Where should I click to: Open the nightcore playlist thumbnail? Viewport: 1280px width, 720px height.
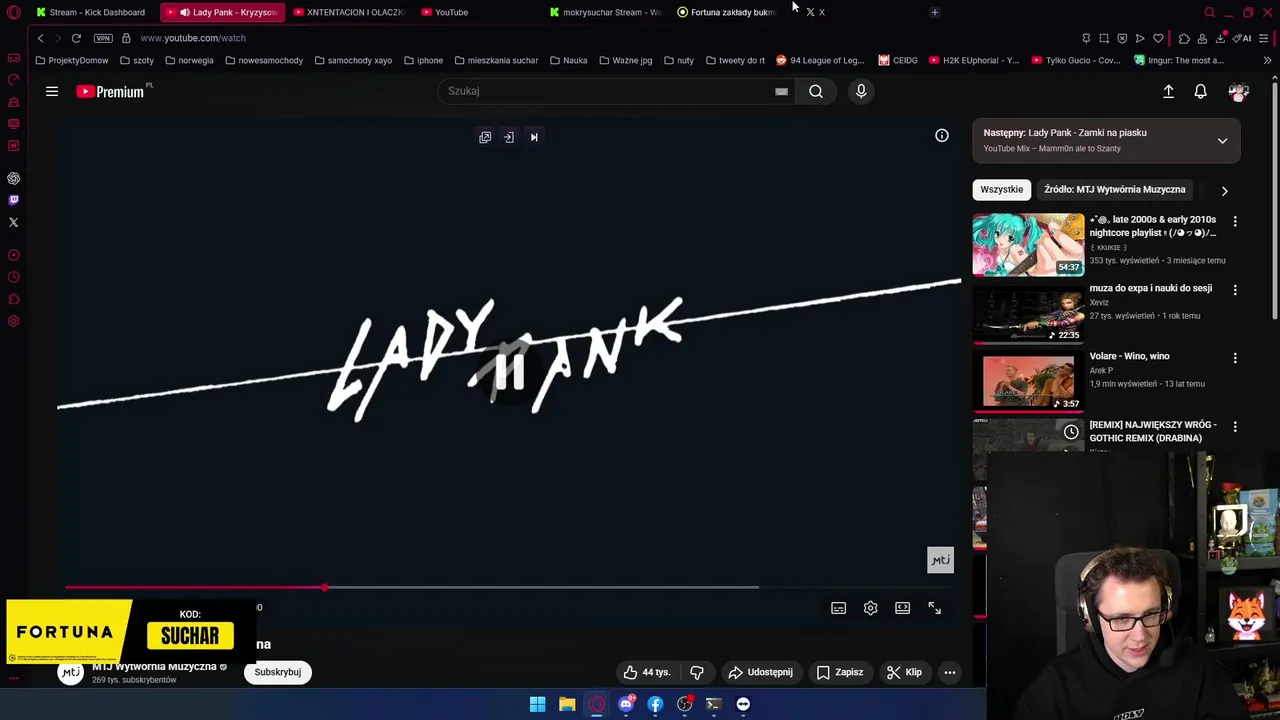point(1028,244)
